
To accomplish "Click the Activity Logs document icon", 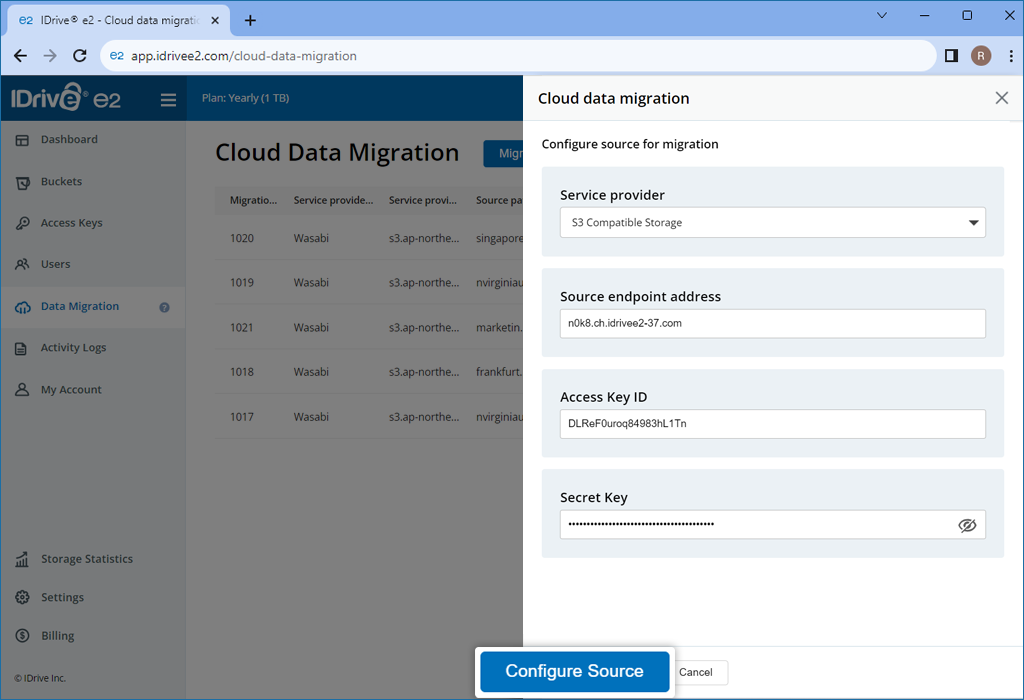I will [22, 349].
